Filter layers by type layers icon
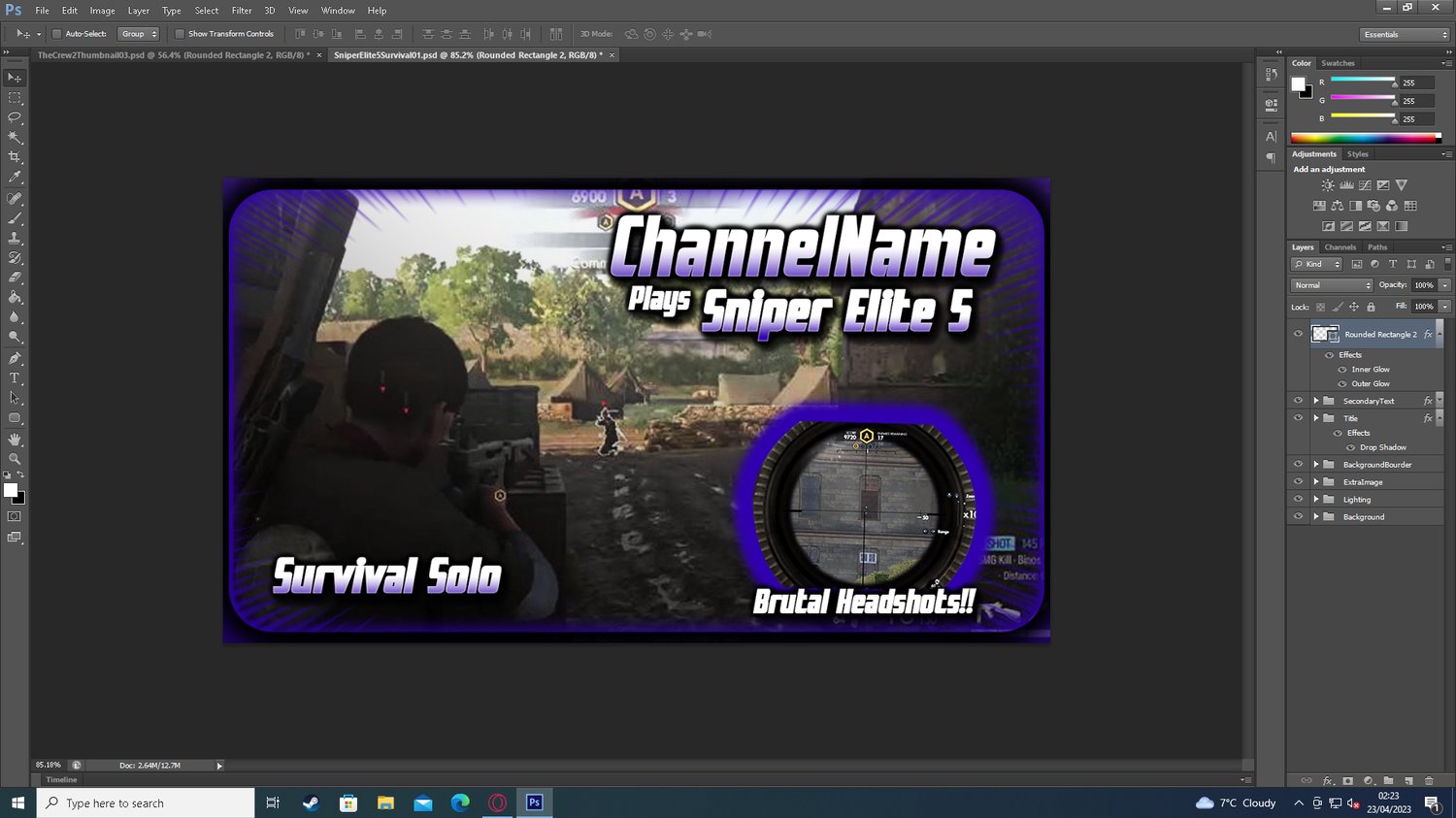Screen dimensions: 1456x818 coord(1393,264)
